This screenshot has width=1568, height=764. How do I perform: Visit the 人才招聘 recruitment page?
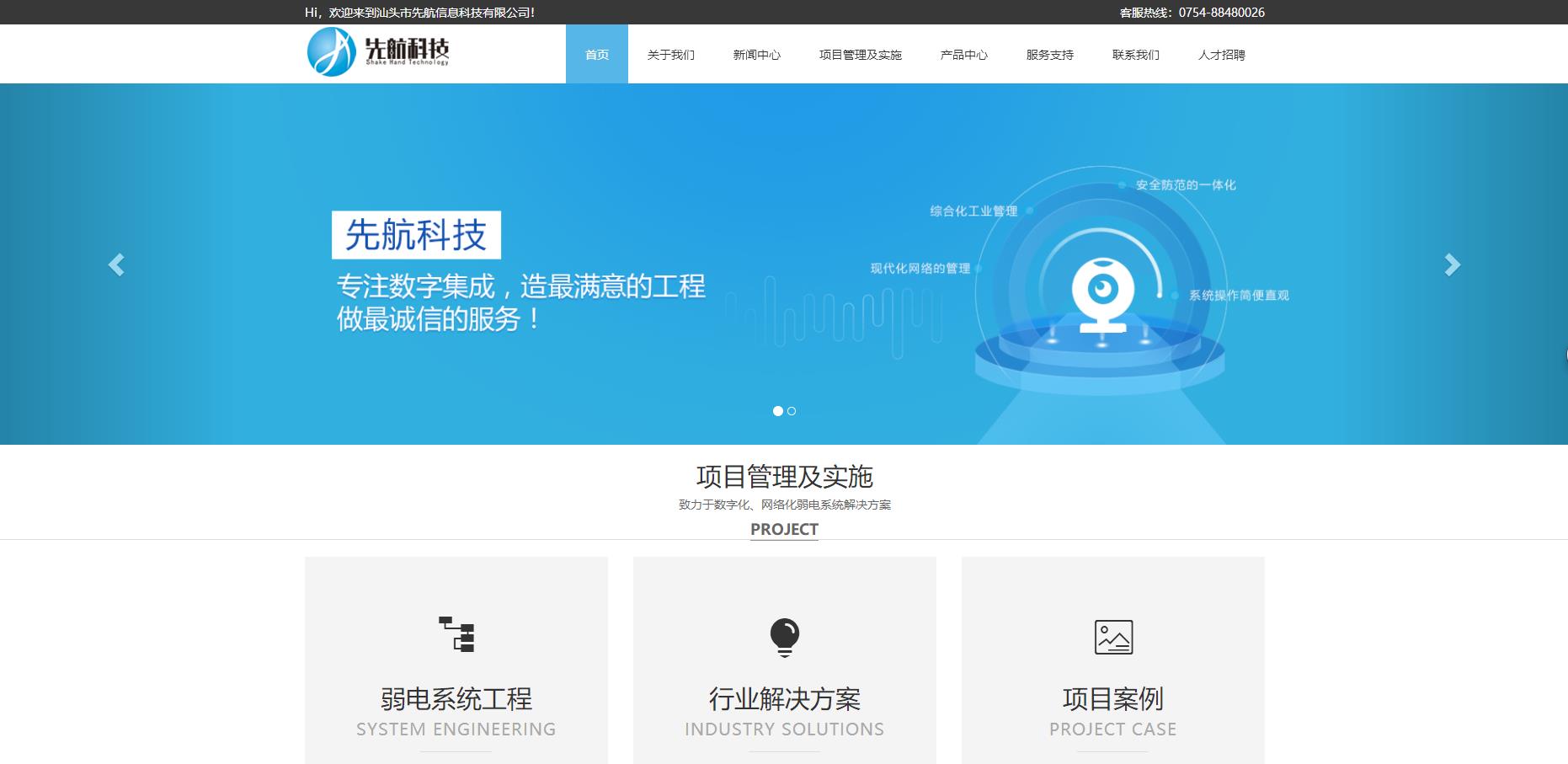[1221, 55]
